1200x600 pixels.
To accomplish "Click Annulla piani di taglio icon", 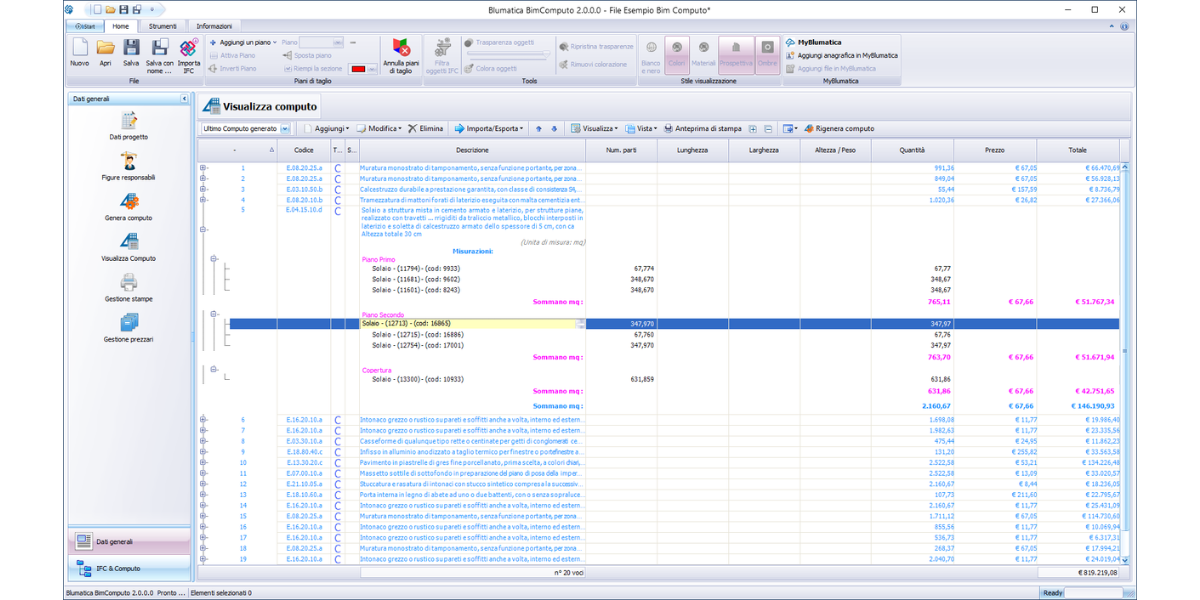I will point(401,54).
